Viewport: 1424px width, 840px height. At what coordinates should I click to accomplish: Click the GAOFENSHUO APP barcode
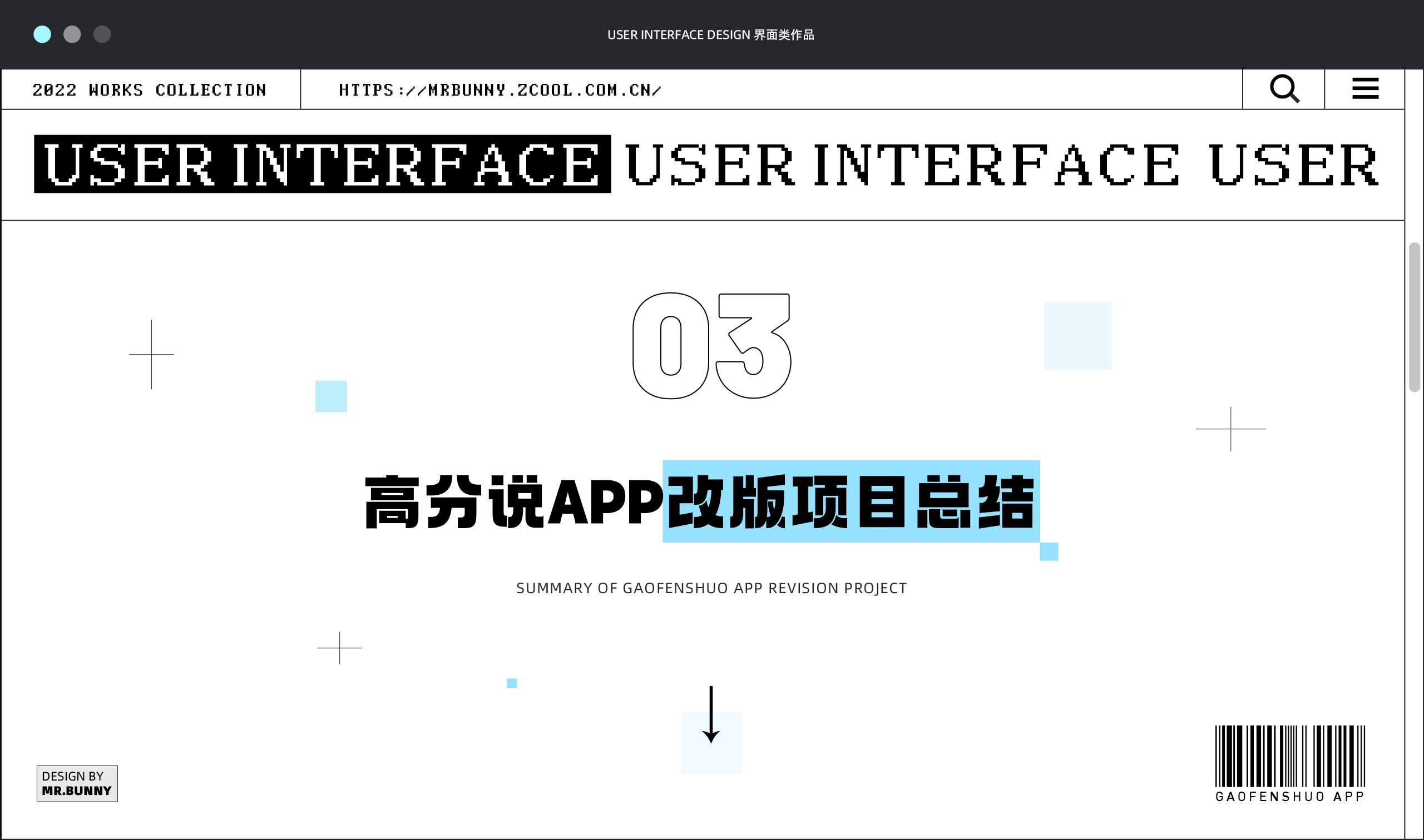(x=1290, y=755)
